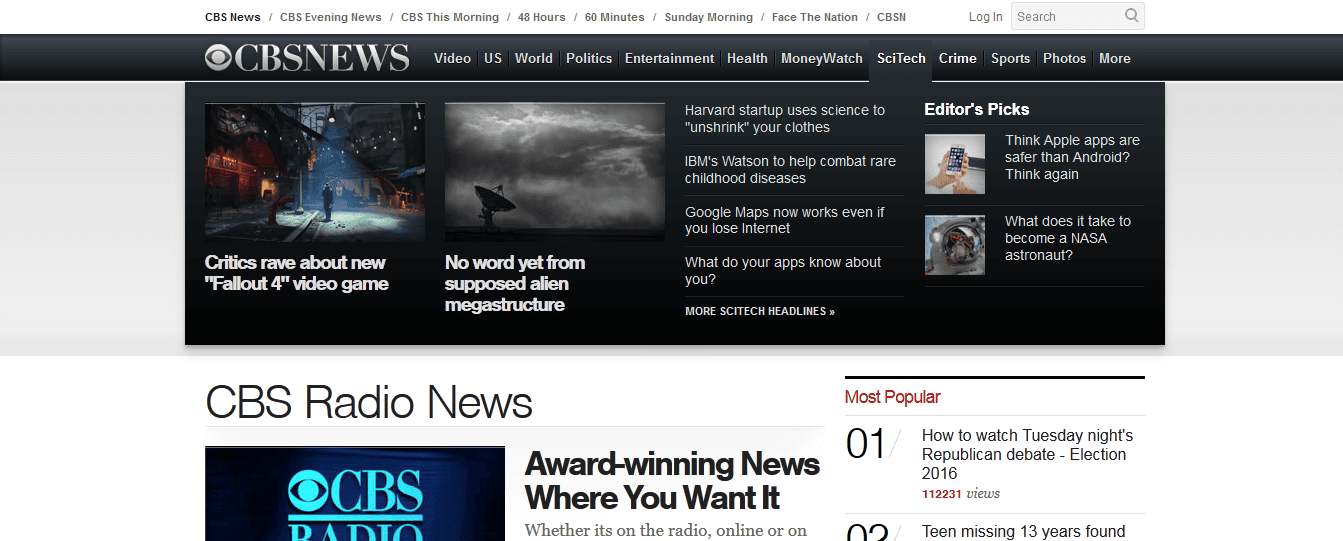The width and height of the screenshot is (1343, 541).
Task: Visit the 60 Minutes show link
Action: (x=614, y=17)
